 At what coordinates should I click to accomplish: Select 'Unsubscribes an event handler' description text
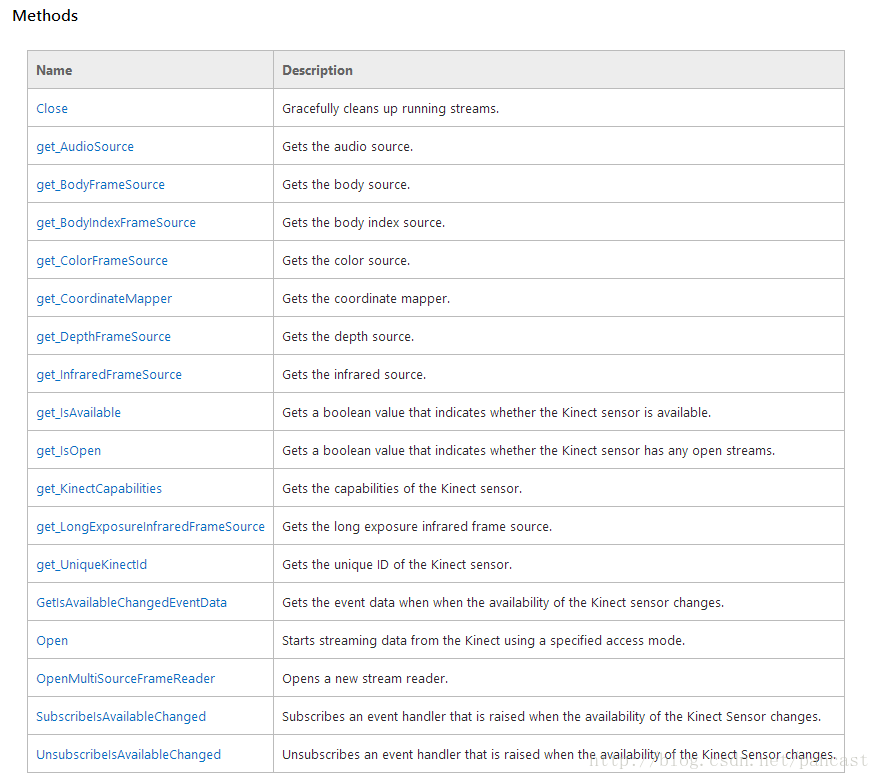tap(559, 755)
